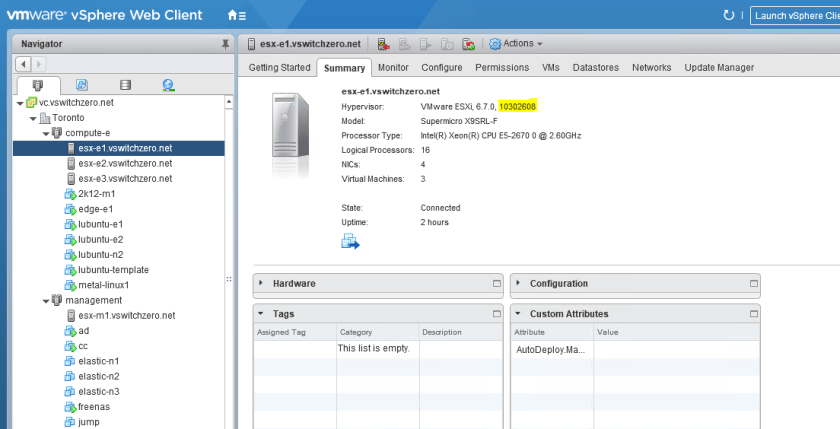Expand the Configuration panel
The image size is (840, 429).
[519, 284]
